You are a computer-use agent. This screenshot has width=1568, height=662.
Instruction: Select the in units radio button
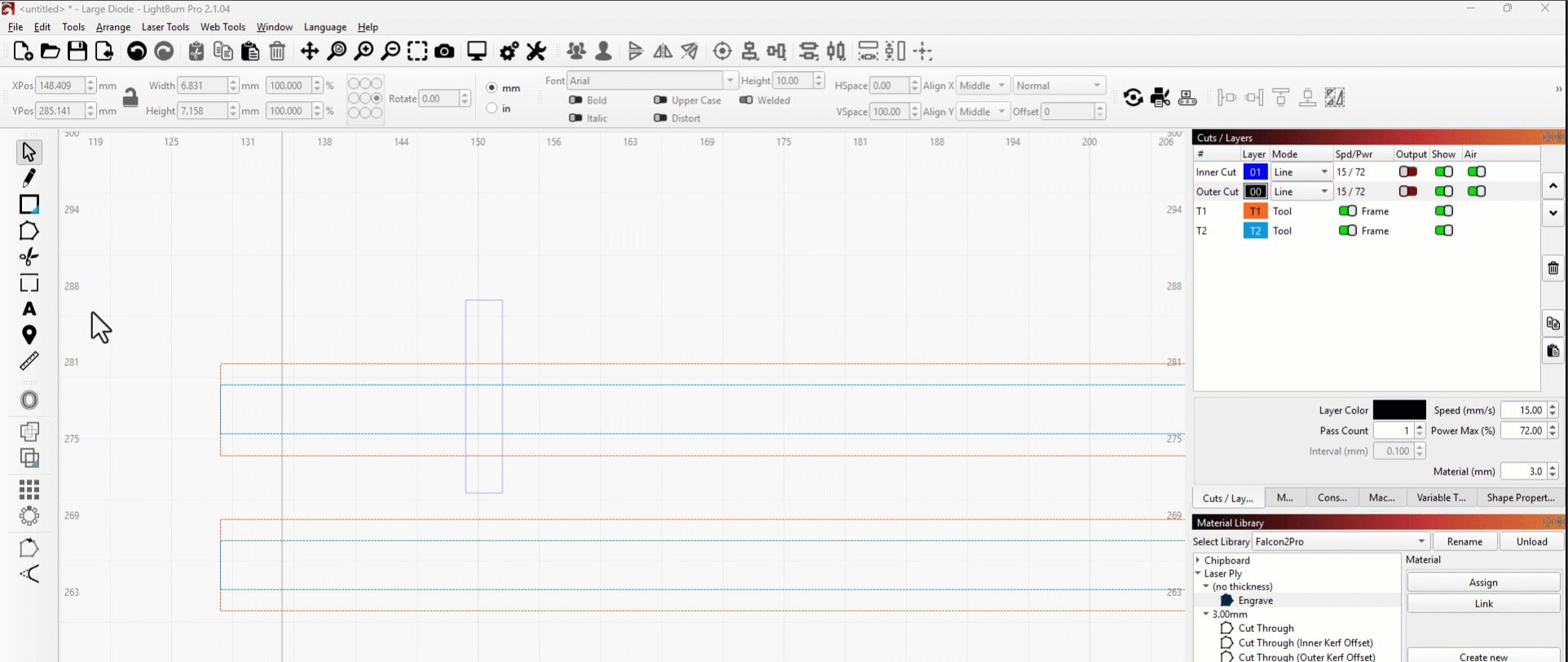(x=491, y=108)
